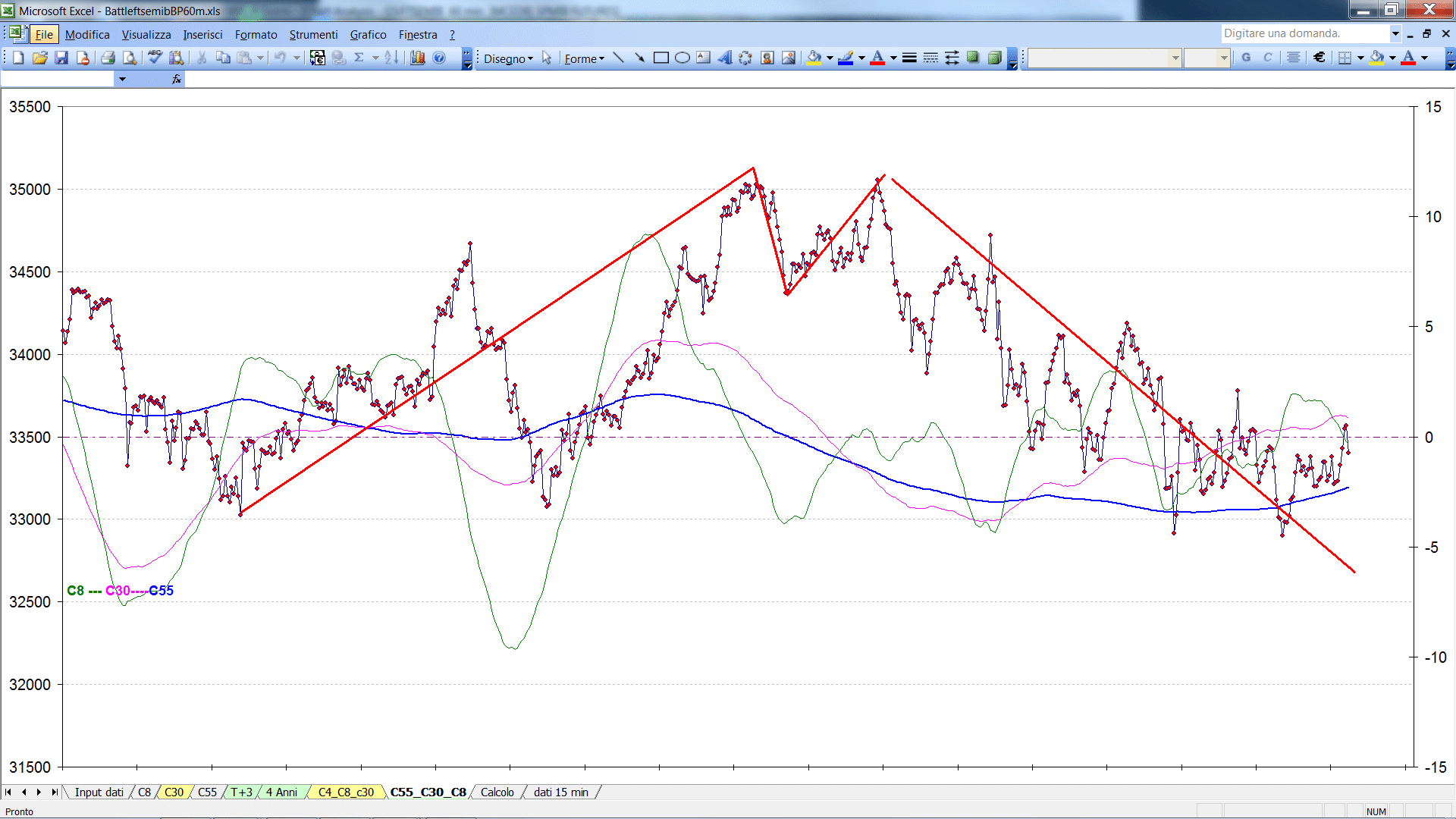
Task: Switch to the 'C4_C8_c30' sheet tab
Action: 346,792
